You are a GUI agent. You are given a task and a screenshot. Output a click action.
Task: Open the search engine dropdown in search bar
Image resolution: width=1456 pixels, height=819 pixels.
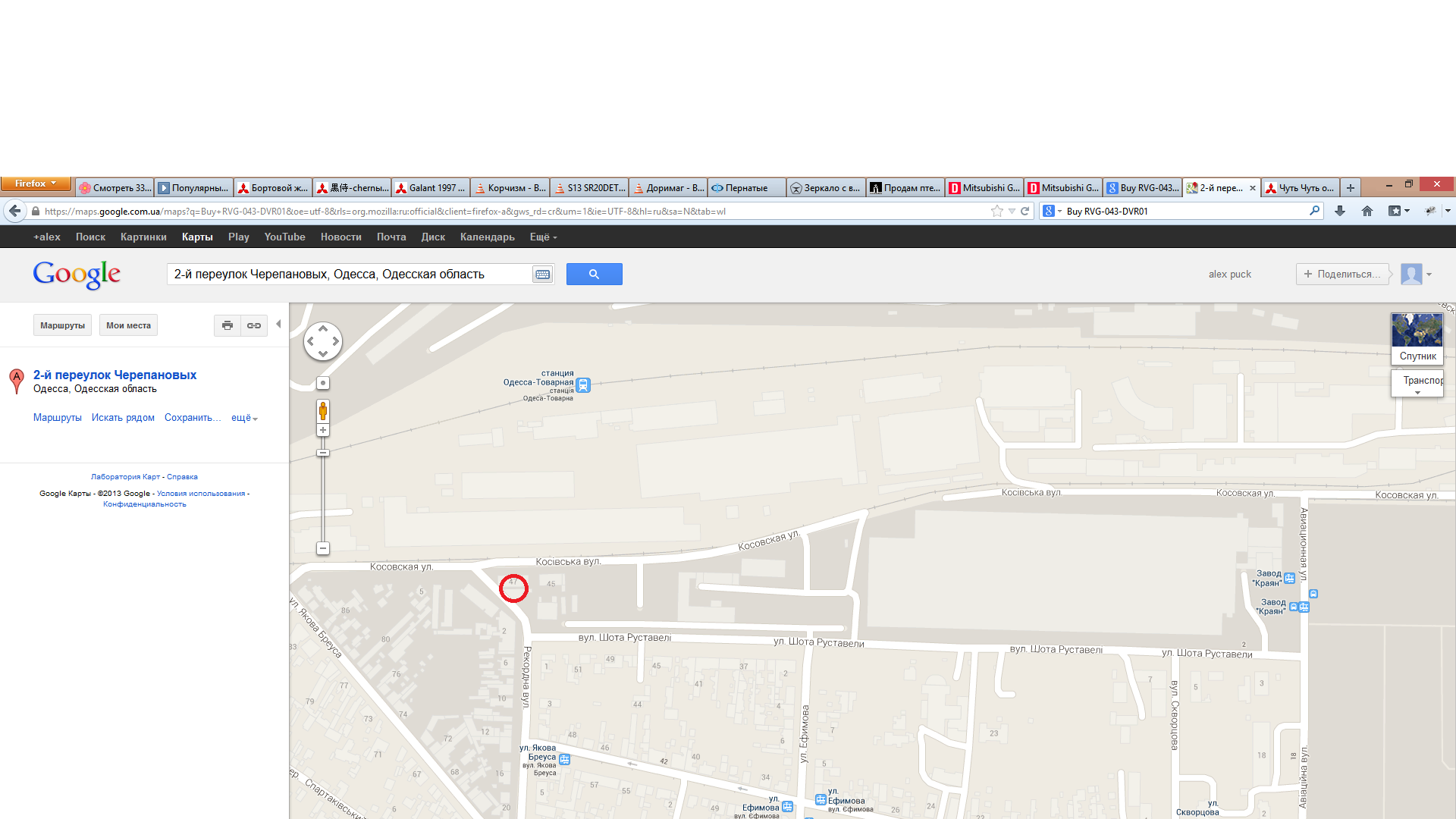tap(1052, 211)
